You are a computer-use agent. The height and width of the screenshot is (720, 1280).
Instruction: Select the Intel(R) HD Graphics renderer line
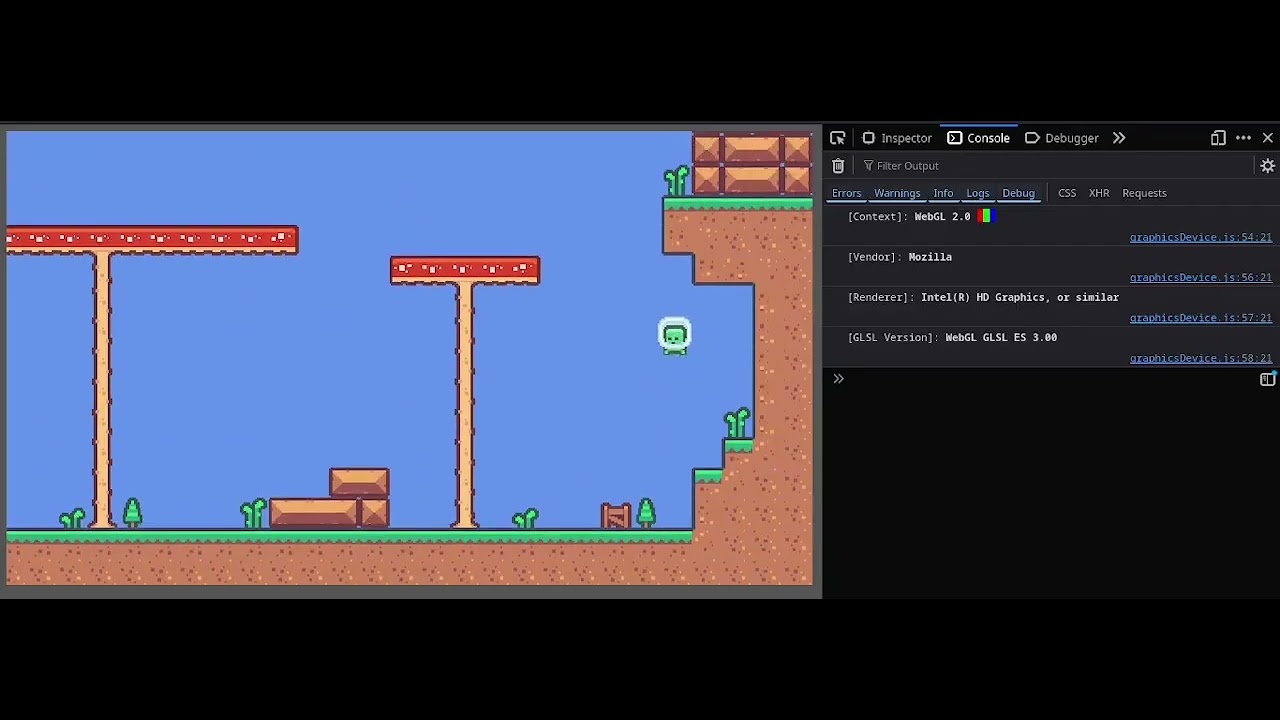point(983,297)
